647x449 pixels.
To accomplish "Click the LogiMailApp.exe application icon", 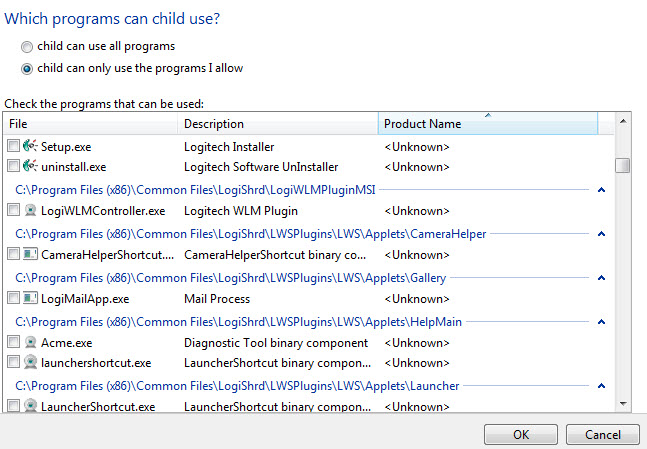I will click(x=30, y=298).
